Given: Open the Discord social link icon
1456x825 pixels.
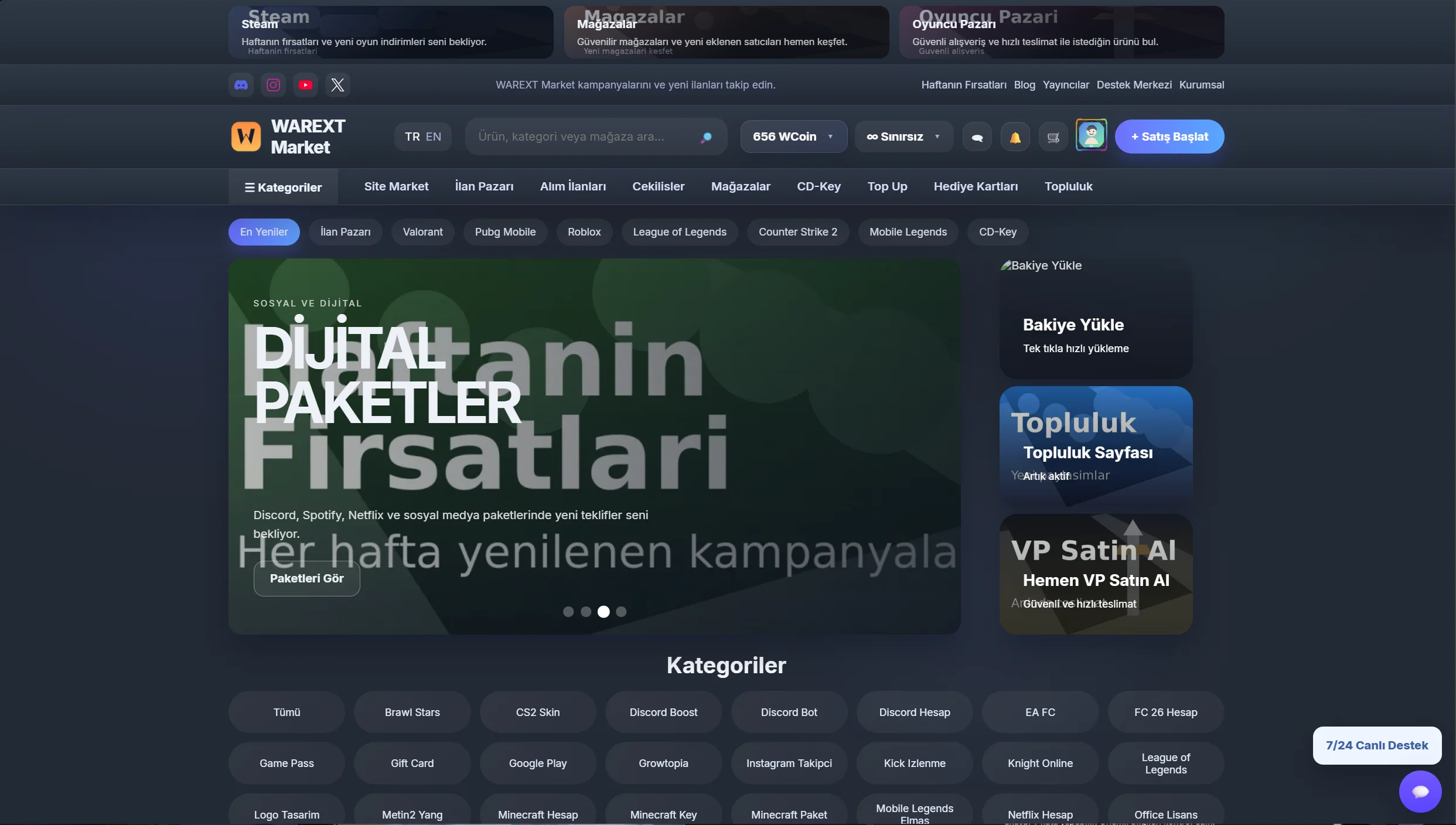Looking at the screenshot, I should 241,85.
